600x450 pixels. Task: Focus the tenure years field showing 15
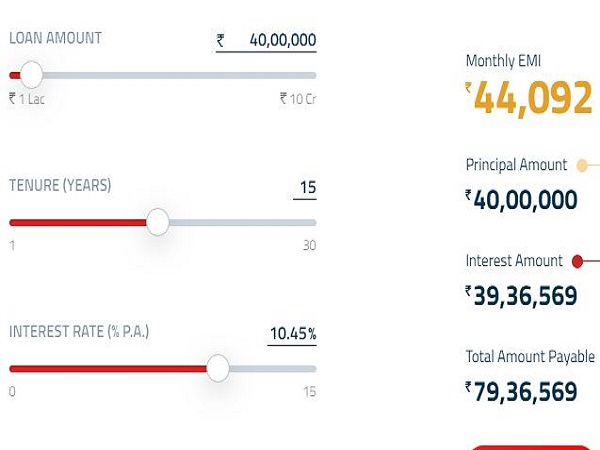click(306, 188)
